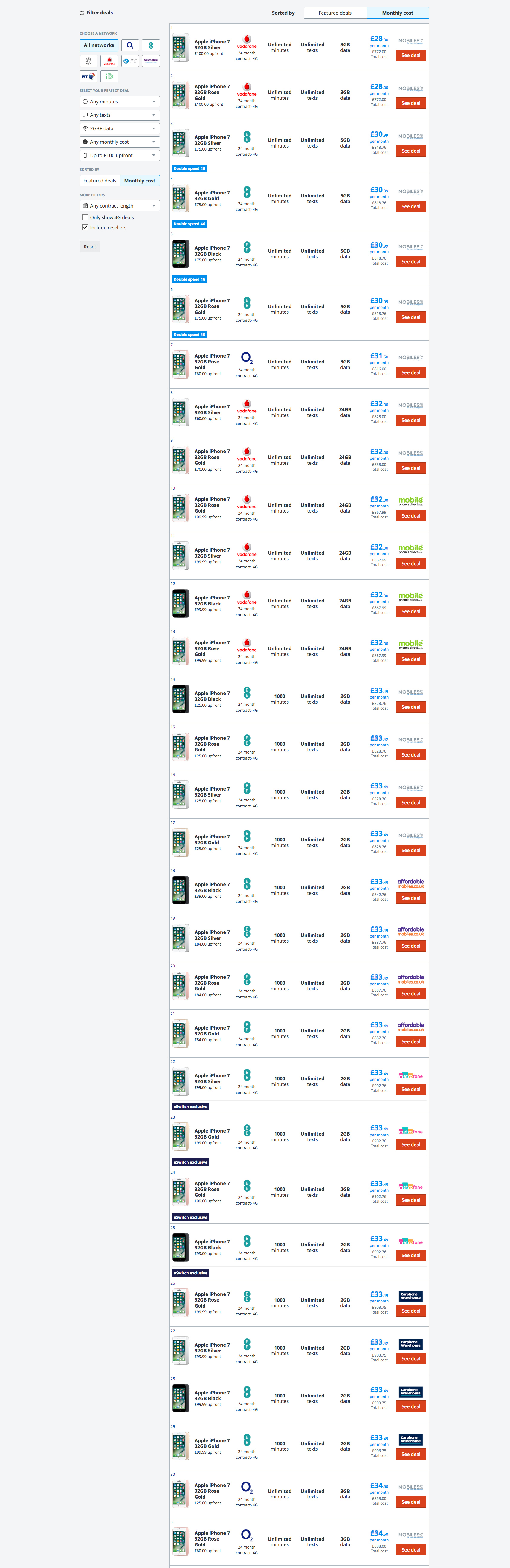Open the Any minutes dropdown
The width and height of the screenshot is (510, 1568).
[x=119, y=102]
